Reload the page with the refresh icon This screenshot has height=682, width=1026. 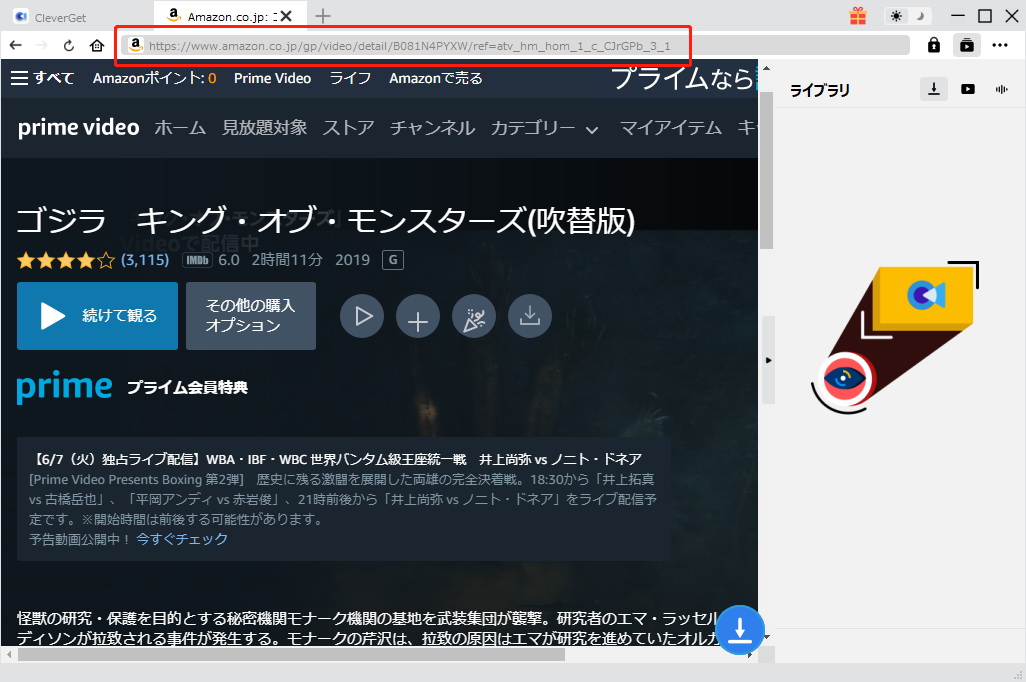tap(69, 45)
